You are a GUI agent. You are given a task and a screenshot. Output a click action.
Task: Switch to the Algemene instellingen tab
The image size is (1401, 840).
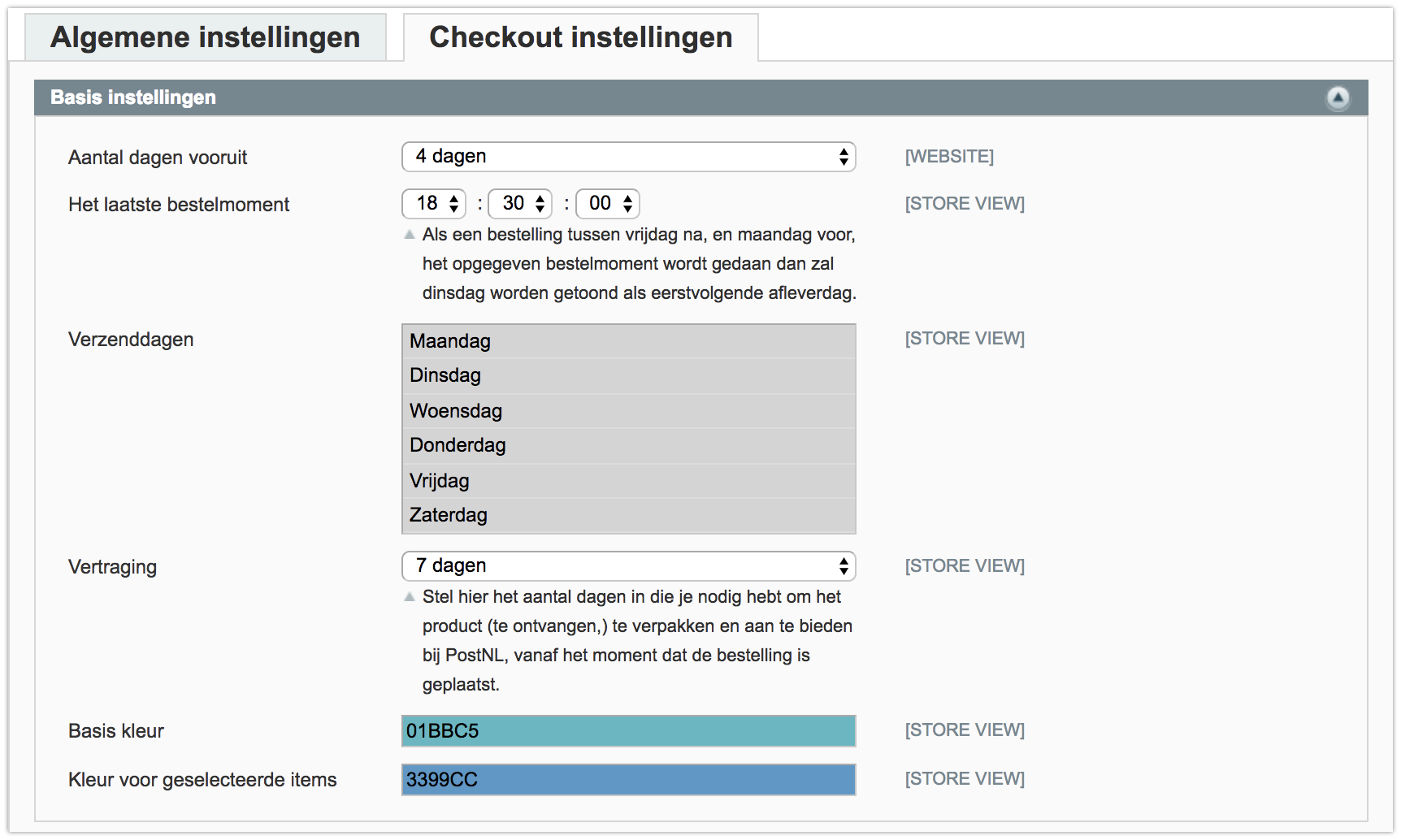click(x=206, y=37)
